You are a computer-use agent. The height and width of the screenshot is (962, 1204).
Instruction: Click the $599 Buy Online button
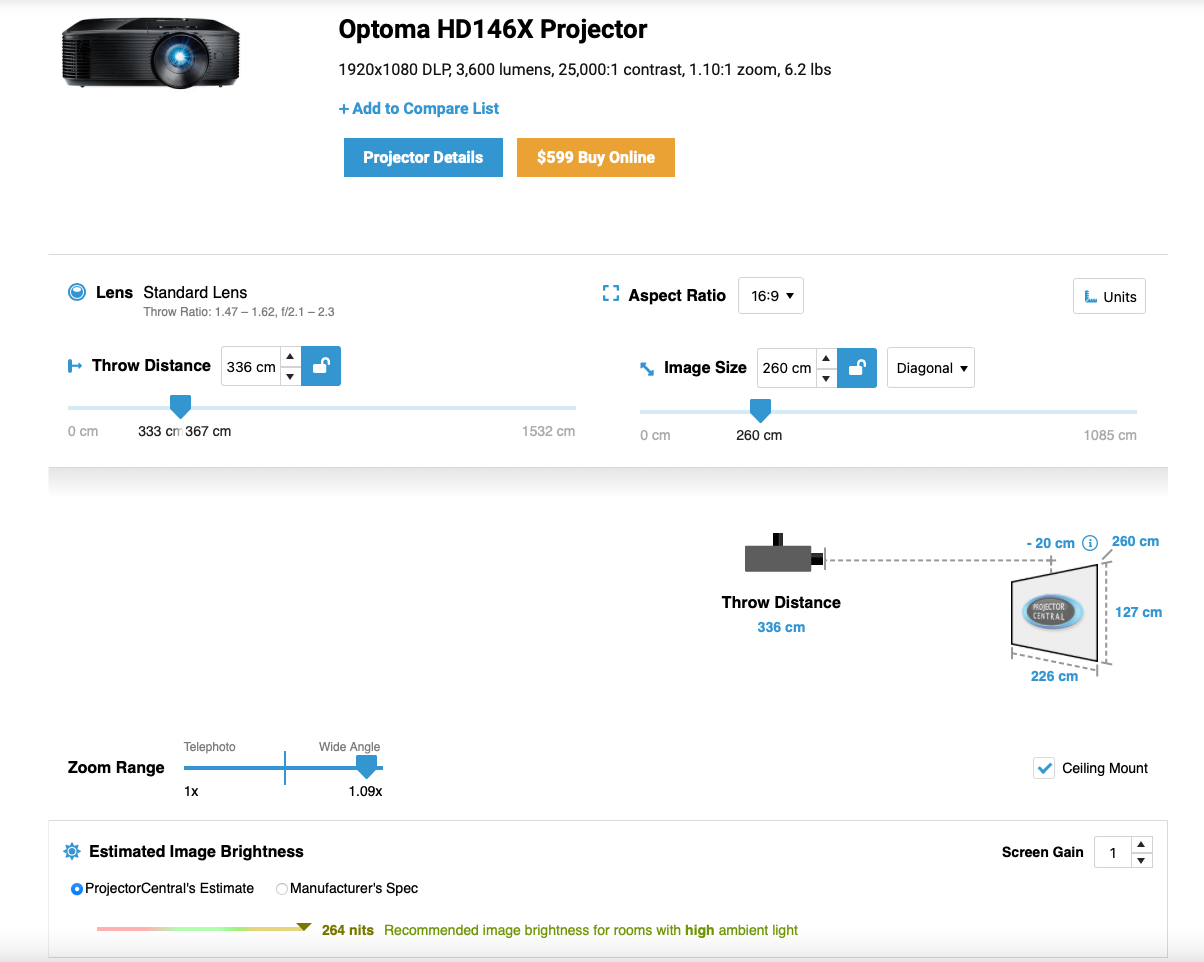(x=596, y=157)
